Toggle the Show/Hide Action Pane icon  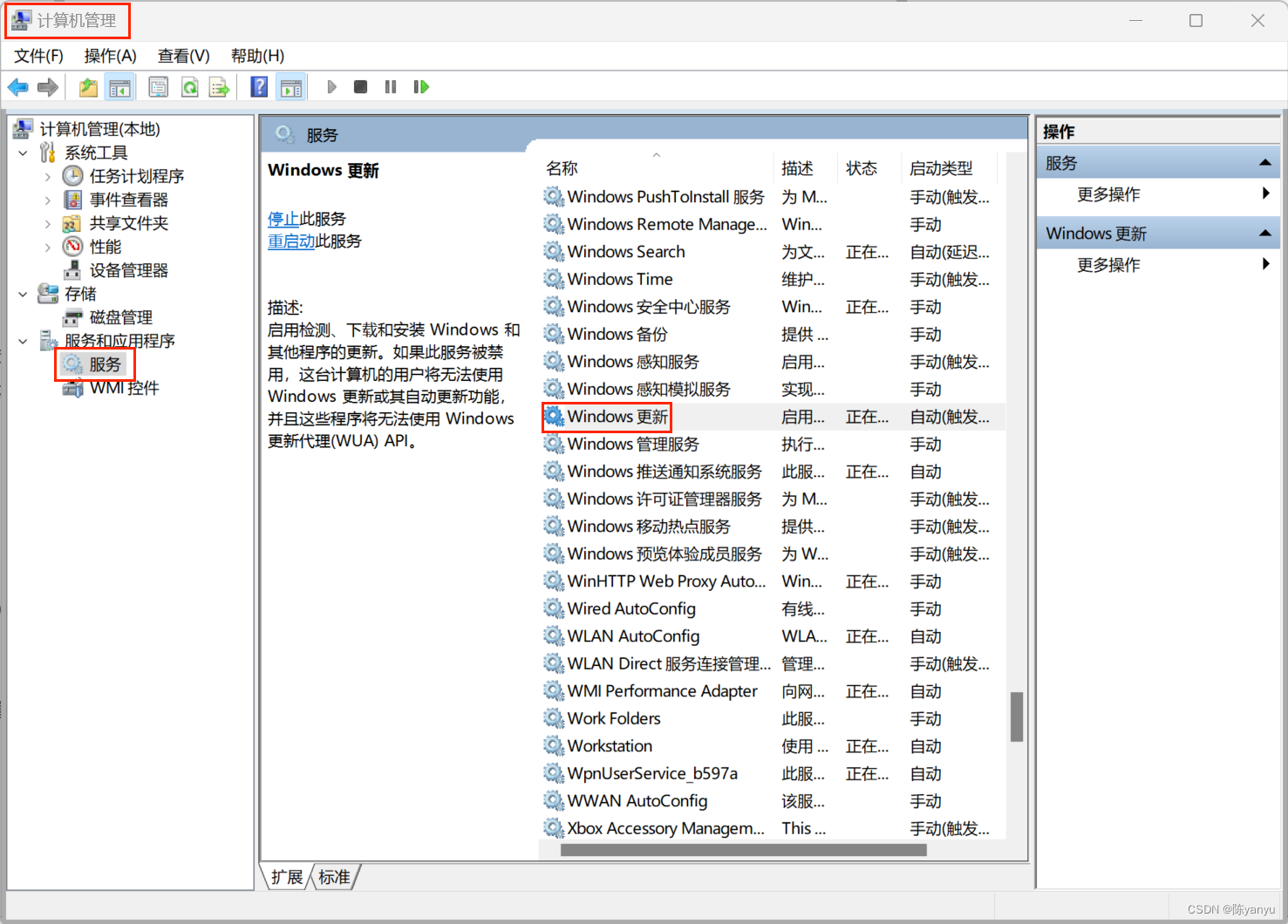coord(291,87)
